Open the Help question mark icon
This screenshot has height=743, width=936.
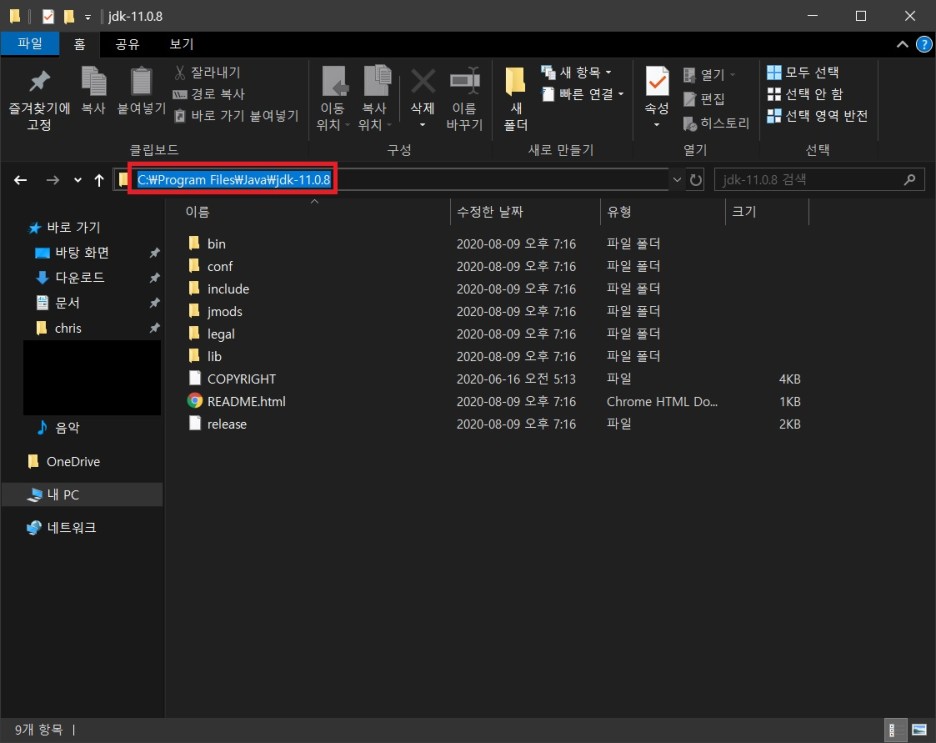point(923,45)
